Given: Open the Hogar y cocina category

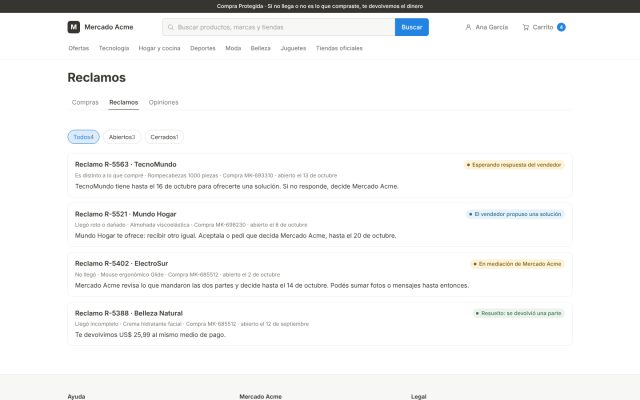Looking at the screenshot, I should 160,48.
